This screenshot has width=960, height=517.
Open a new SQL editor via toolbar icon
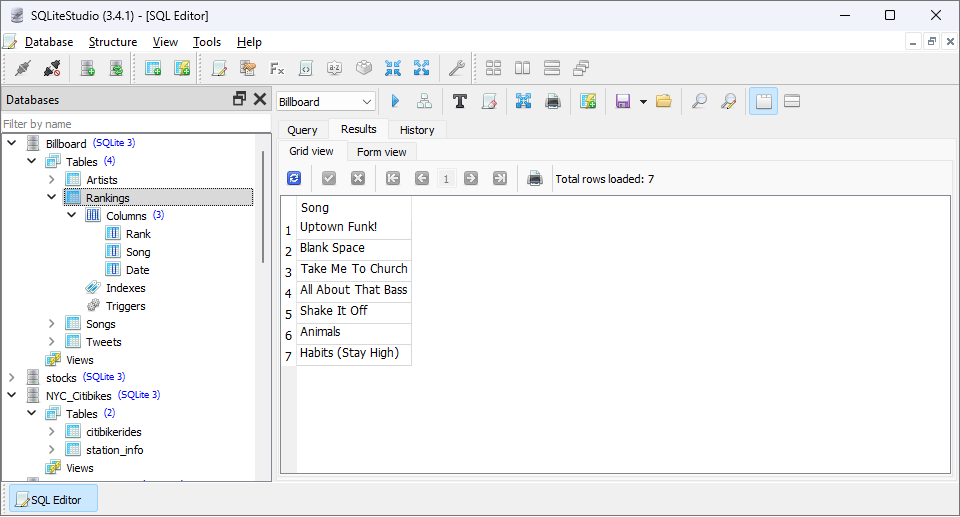point(219,68)
